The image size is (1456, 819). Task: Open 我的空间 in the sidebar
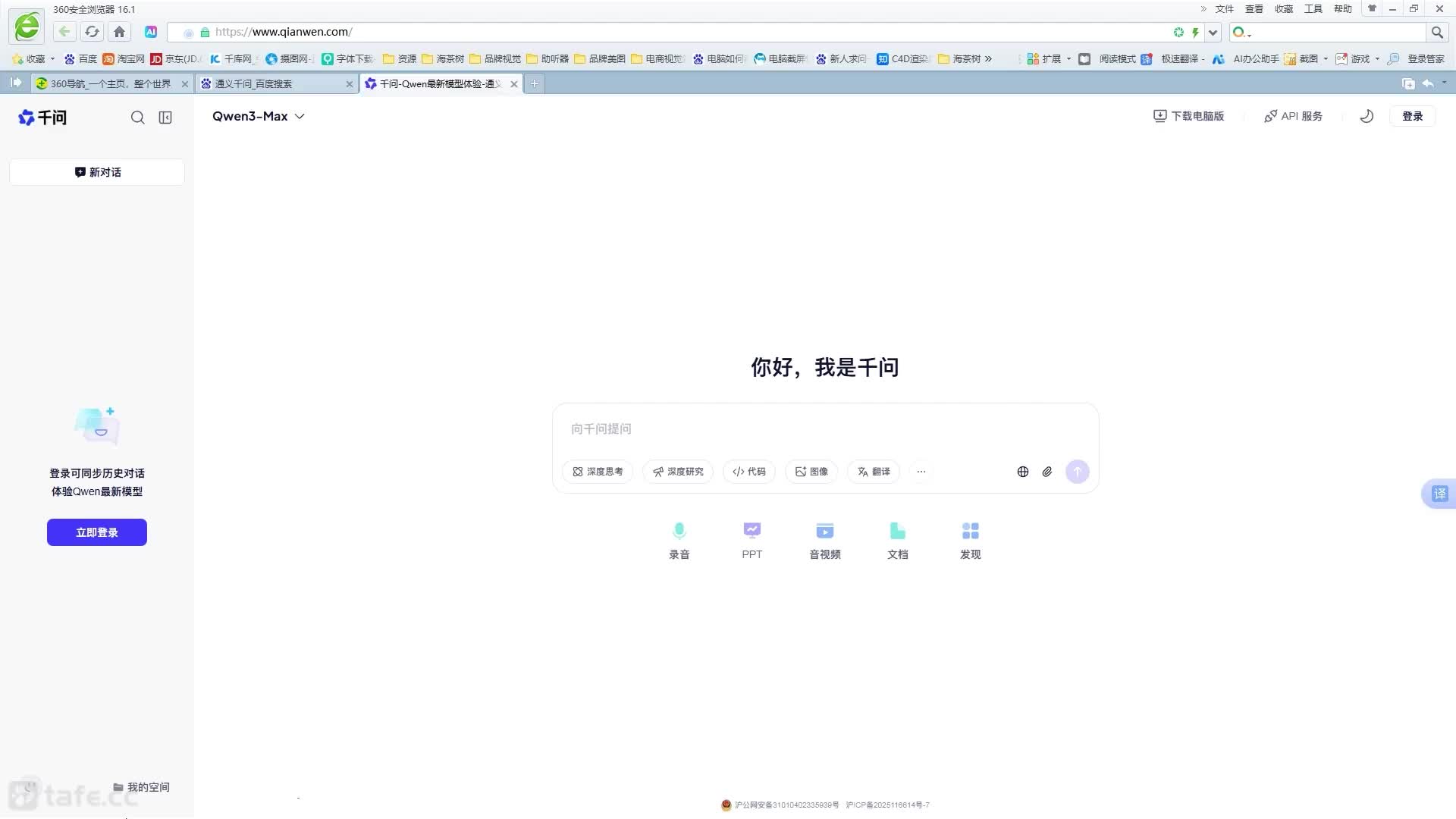point(141,787)
